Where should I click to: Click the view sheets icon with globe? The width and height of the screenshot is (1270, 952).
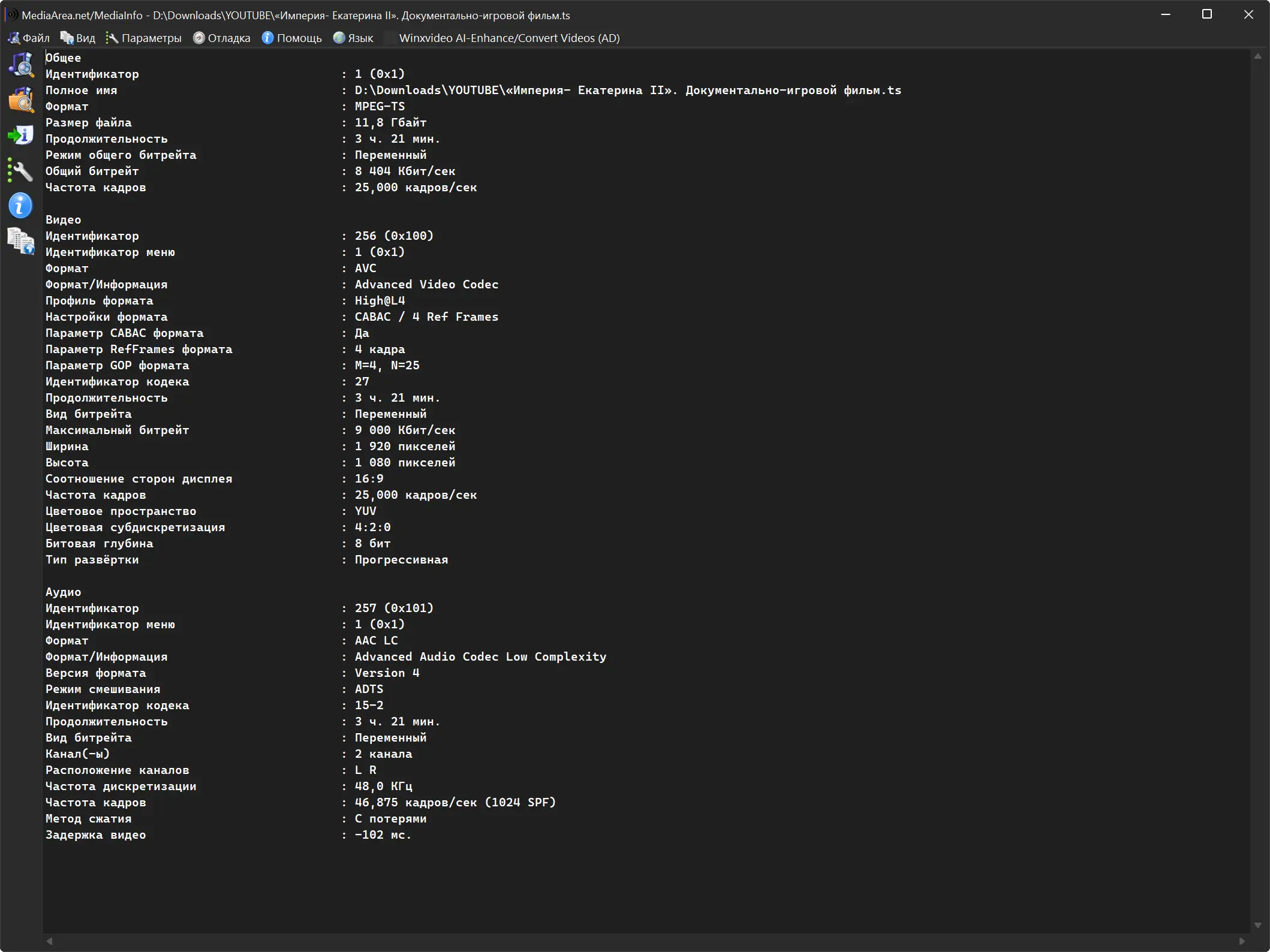point(21,241)
